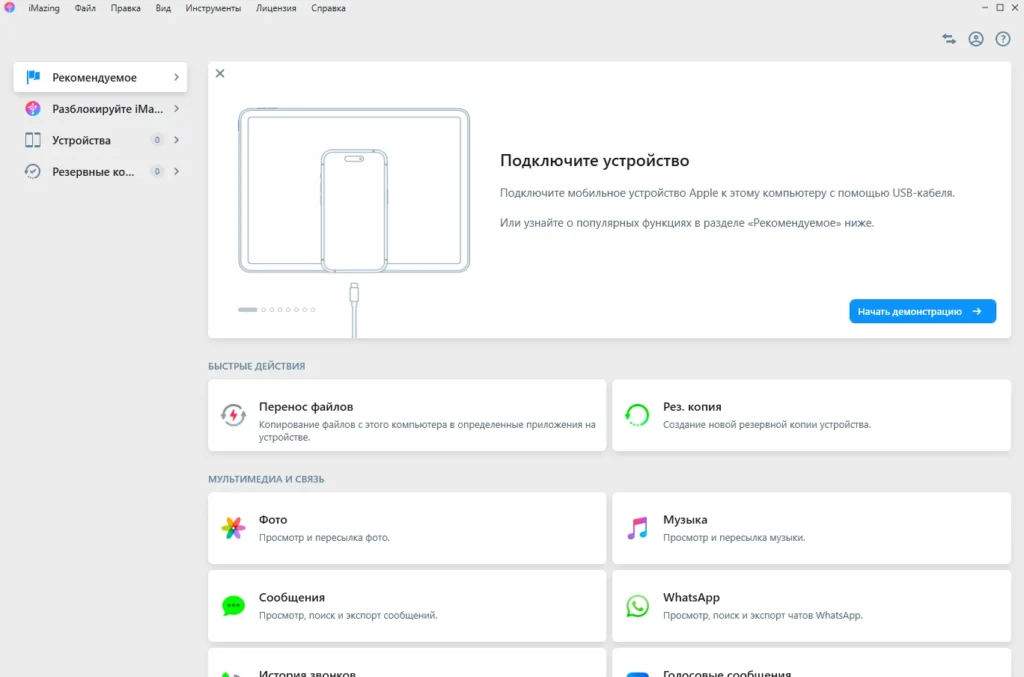The width and height of the screenshot is (1024, 677).
Task: Click text Просмотр, поиск и экспорт сообщений.
Action: click(x=347, y=615)
